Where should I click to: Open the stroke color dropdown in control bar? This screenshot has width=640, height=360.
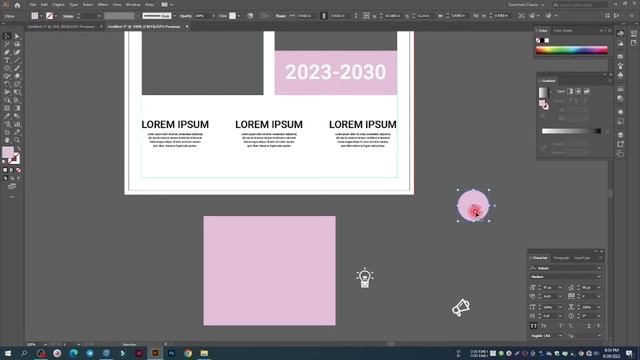(56, 16)
